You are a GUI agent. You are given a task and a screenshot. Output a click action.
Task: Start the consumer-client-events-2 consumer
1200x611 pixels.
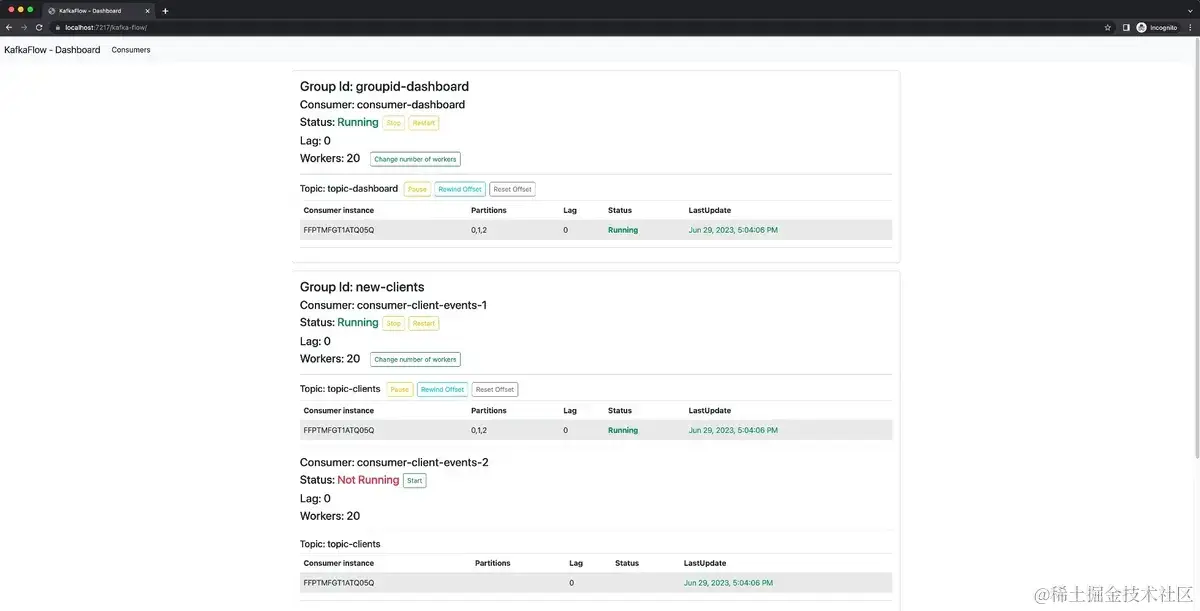[414, 481]
